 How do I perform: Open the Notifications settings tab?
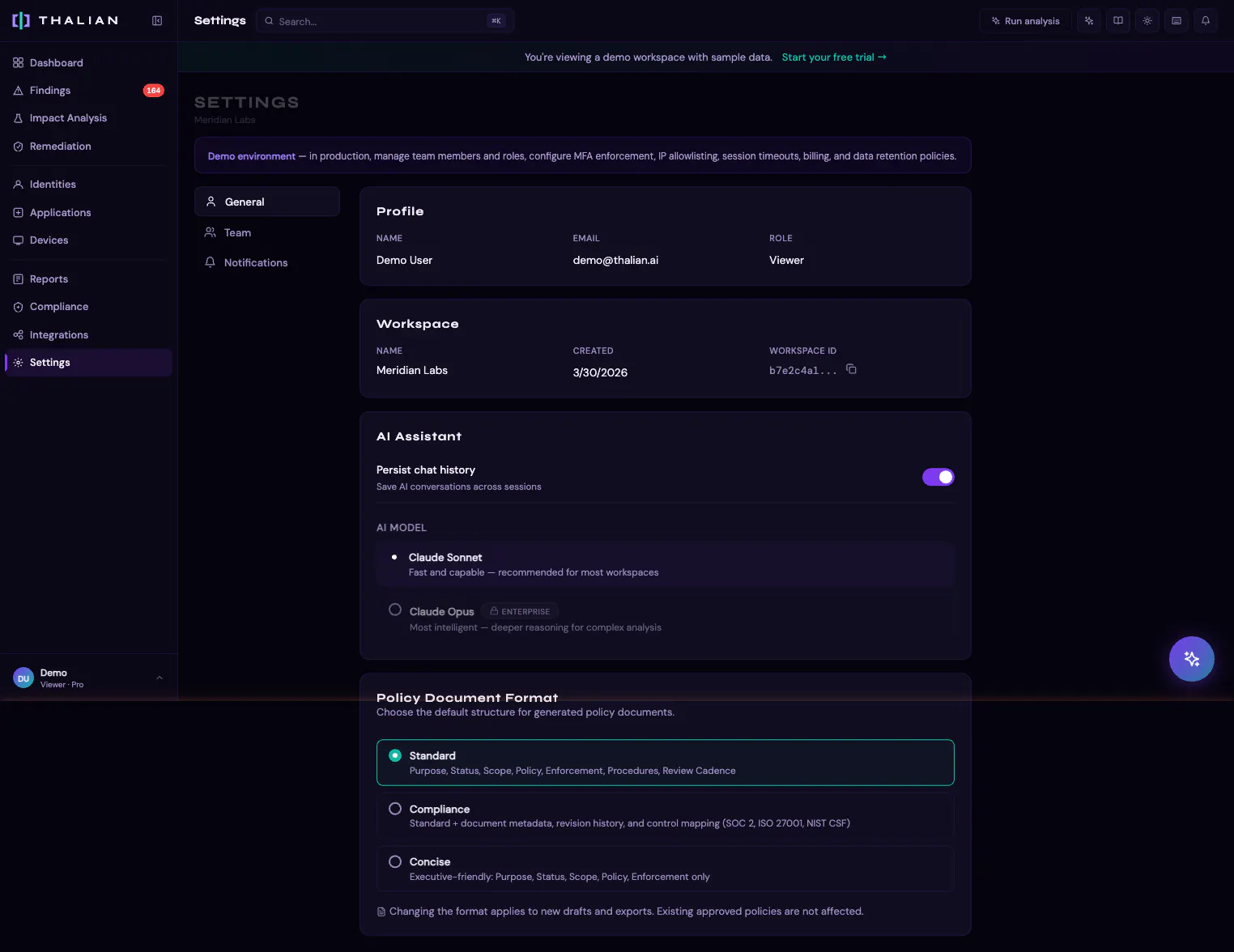[x=267, y=262]
